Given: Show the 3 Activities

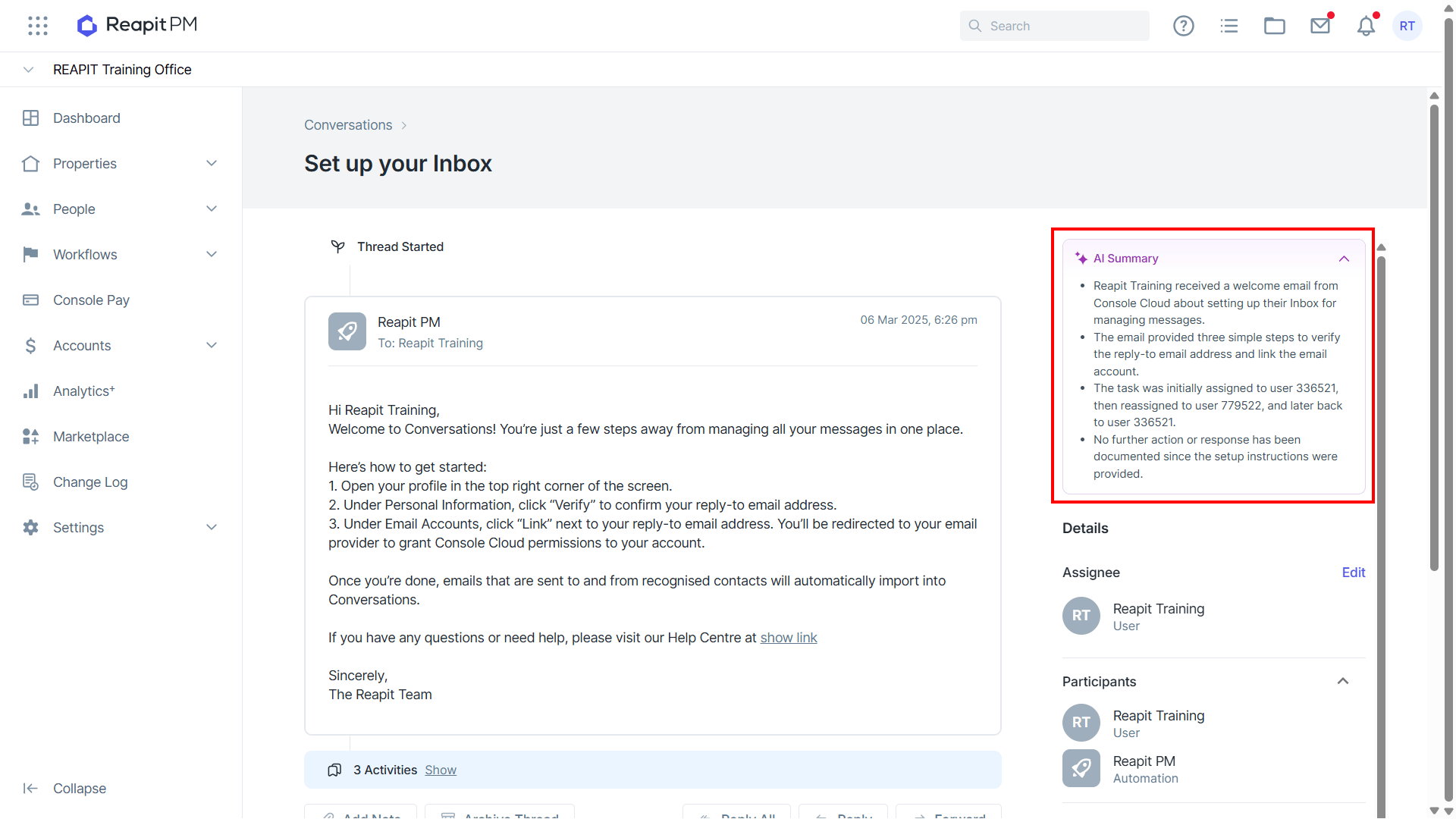Looking at the screenshot, I should 441,770.
